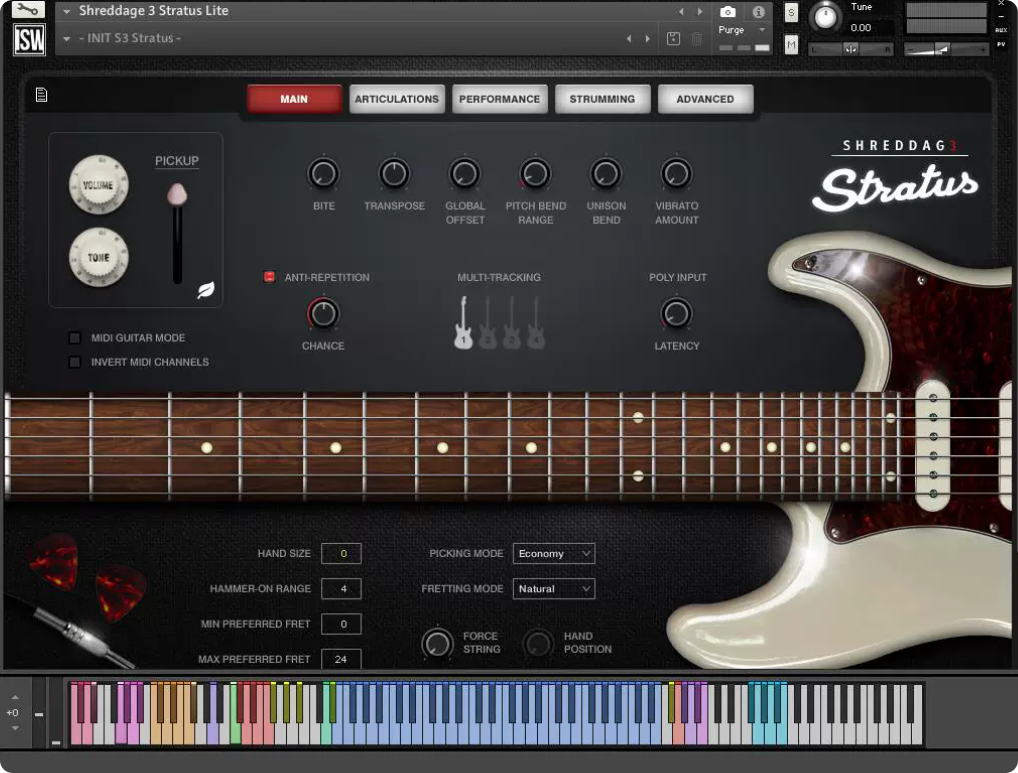Screen dimensions: 1018x773
Task: Switch to the ARTICULATIONS tab
Action: click(x=397, y=99)
